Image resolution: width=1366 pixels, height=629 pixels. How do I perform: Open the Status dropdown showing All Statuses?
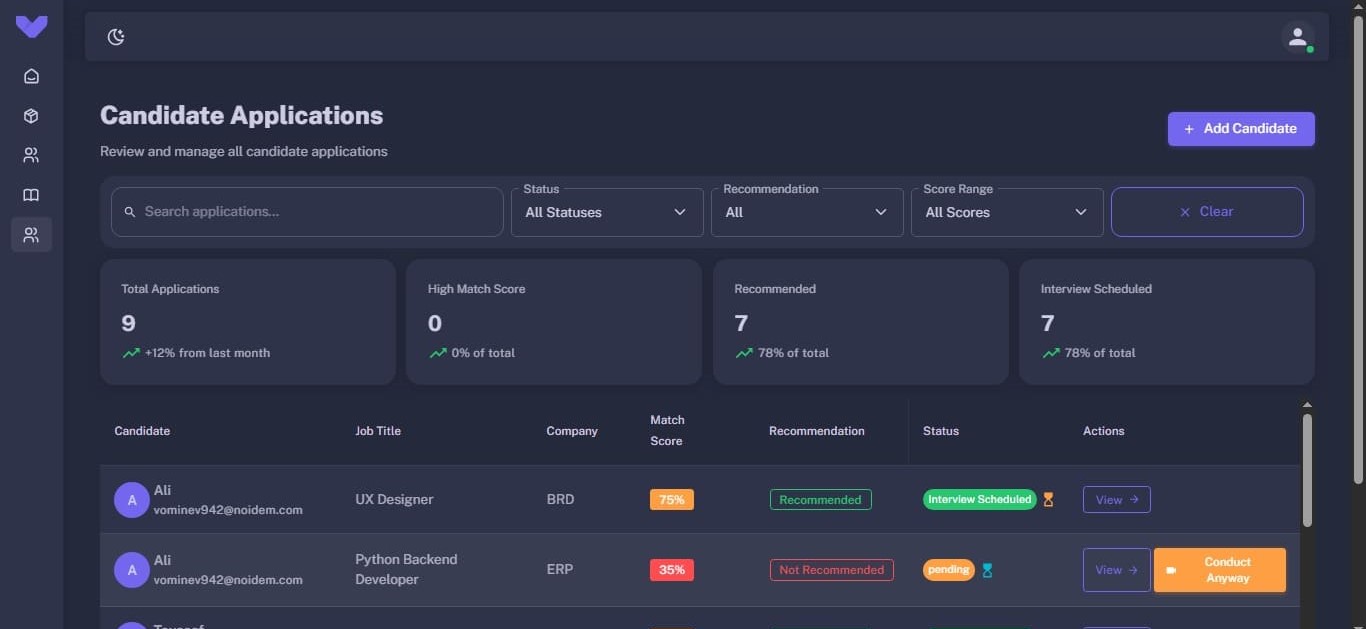click(607, 212)
